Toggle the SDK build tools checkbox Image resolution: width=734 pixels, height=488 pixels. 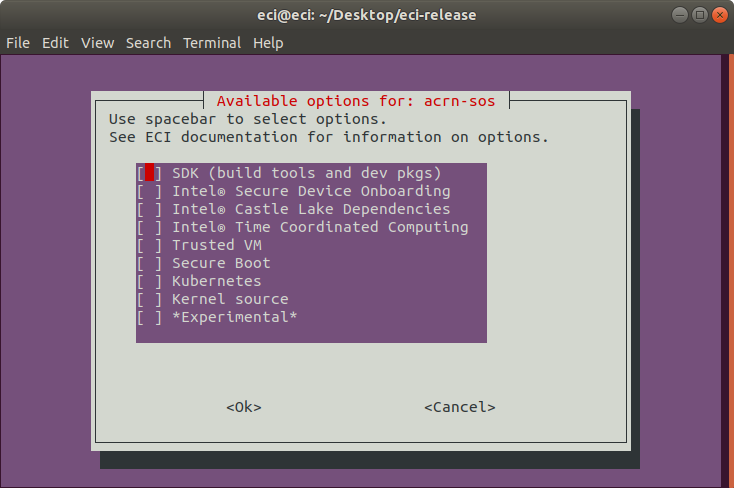coord(149,173)
